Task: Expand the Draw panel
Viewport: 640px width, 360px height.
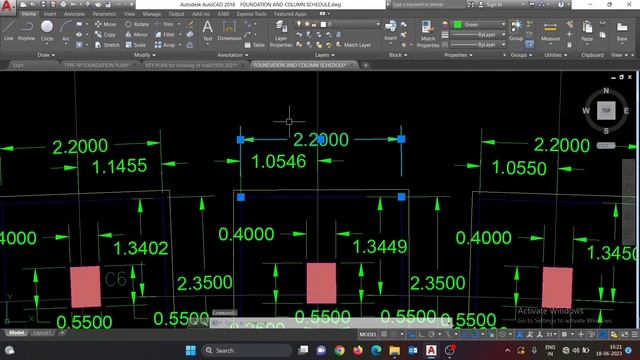Action: click(x=46, y=55)
